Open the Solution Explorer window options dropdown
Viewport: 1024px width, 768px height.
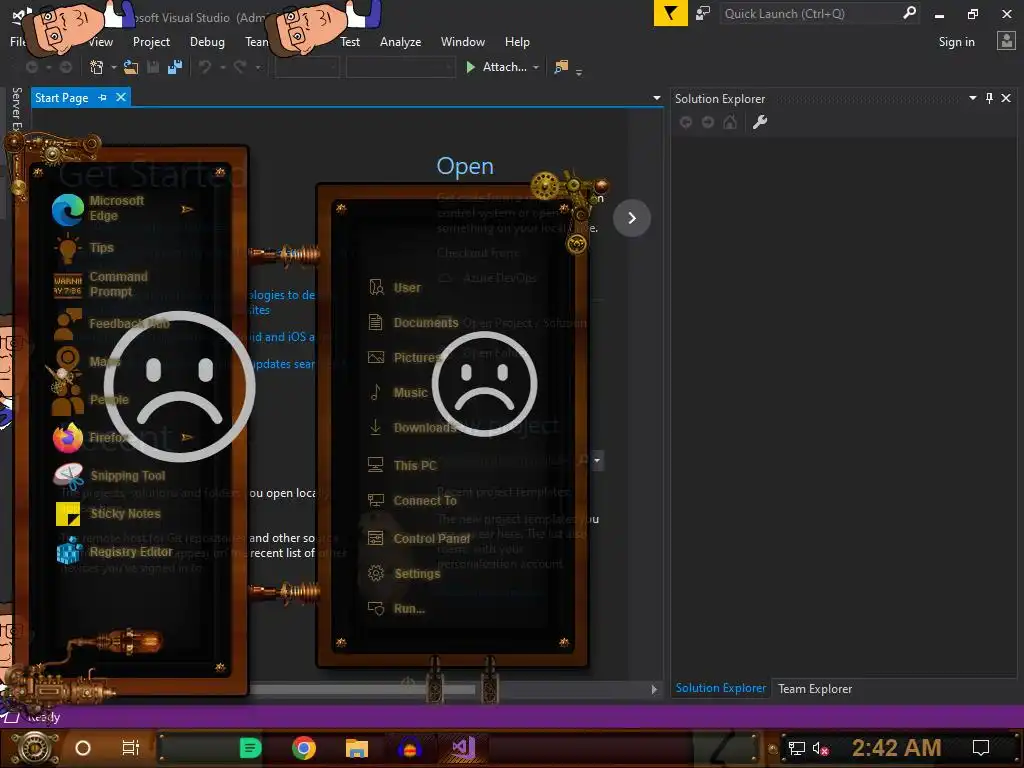(972, 98)
